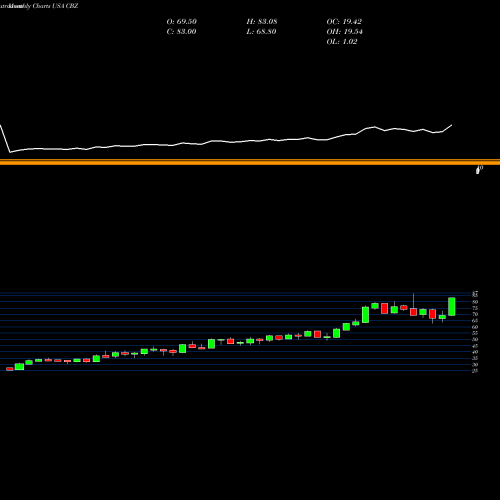Select the close value 'C: 83.00'

181,32
